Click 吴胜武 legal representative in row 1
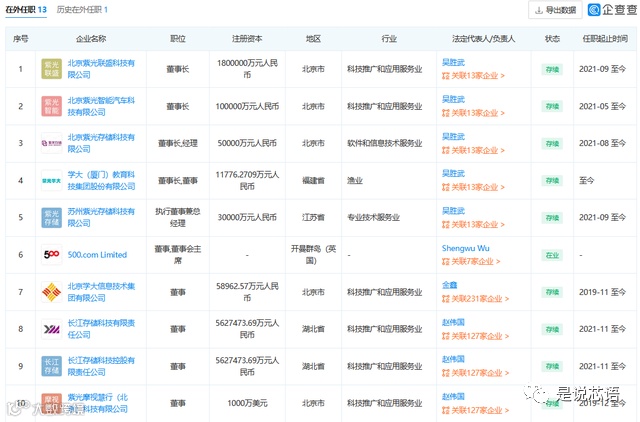 pyautogui.click(x=453, y=62)
